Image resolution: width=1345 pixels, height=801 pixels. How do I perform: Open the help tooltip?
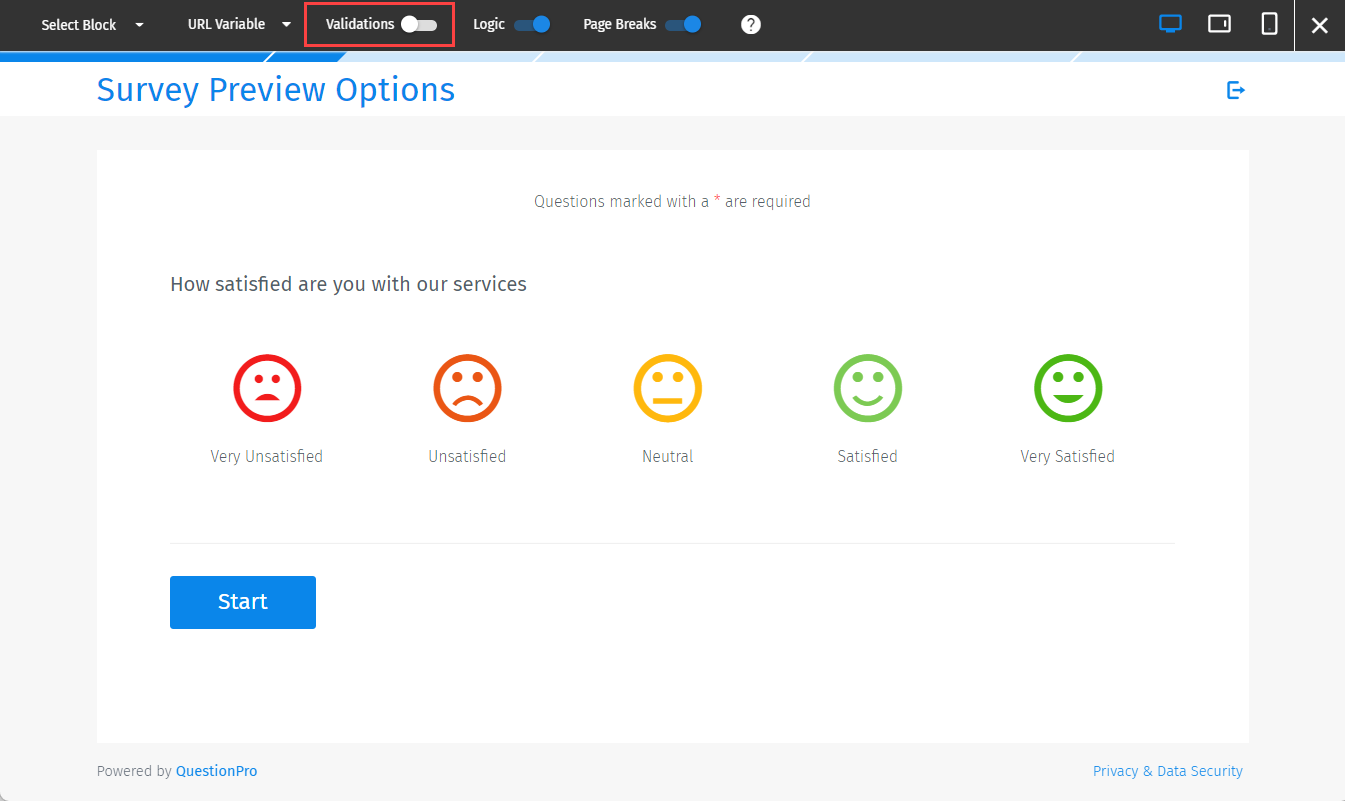click(751, 23)
